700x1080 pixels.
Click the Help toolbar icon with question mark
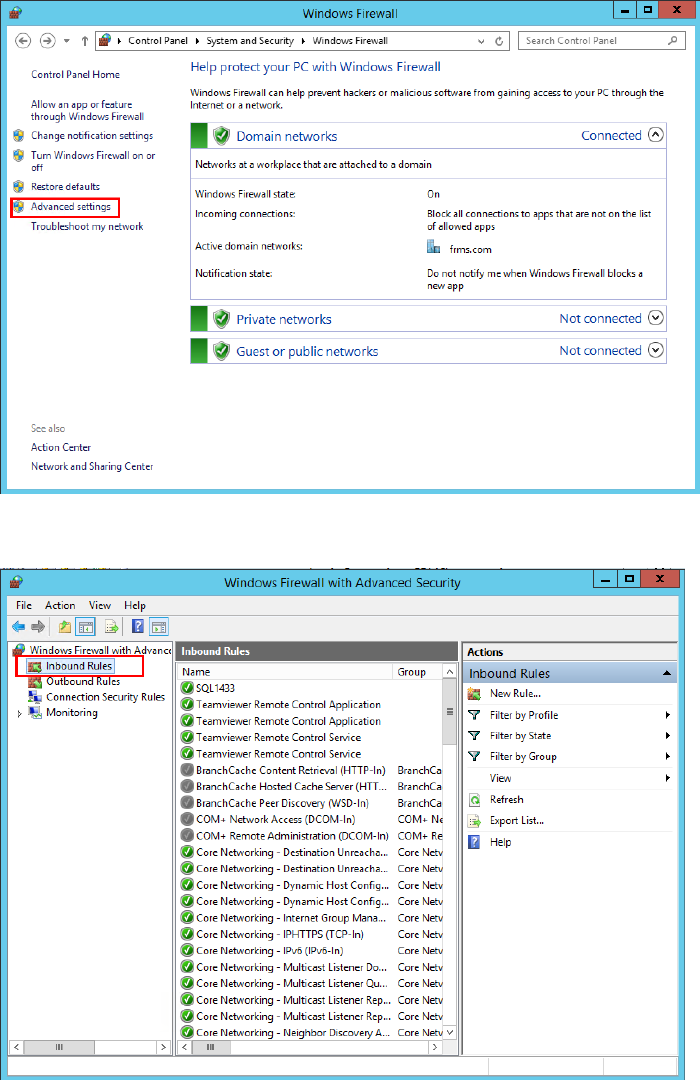(x=138, y=627)
